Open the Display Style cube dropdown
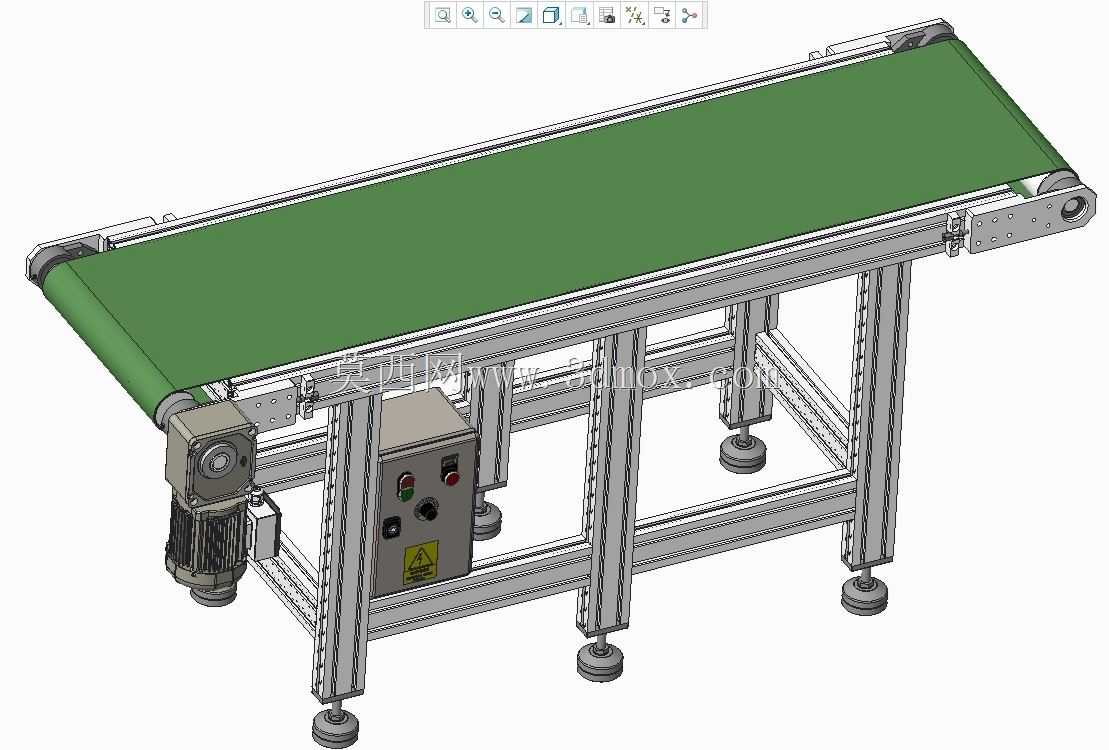 click(552, 16)
